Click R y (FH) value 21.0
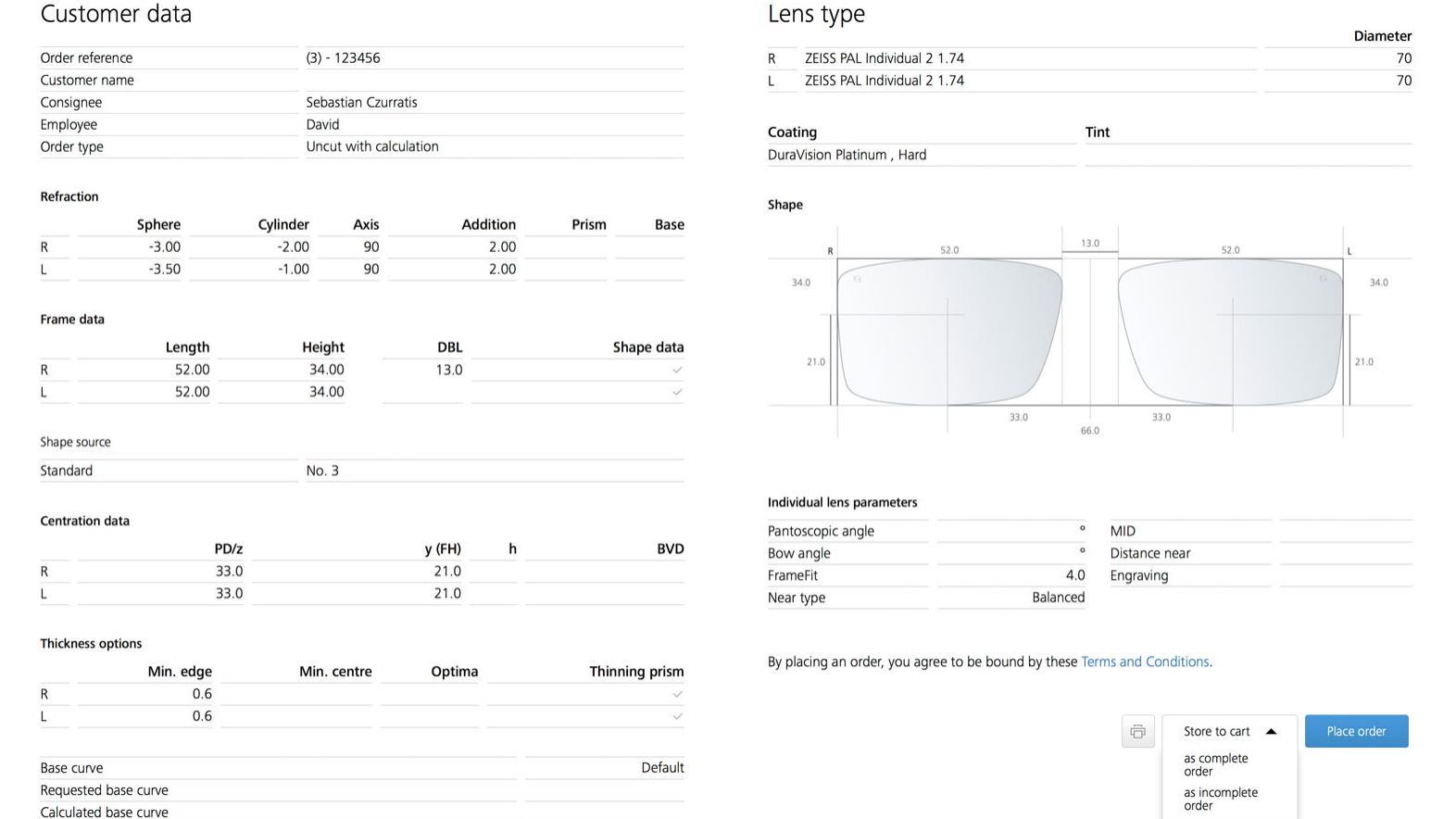 (x=447, y=572)
